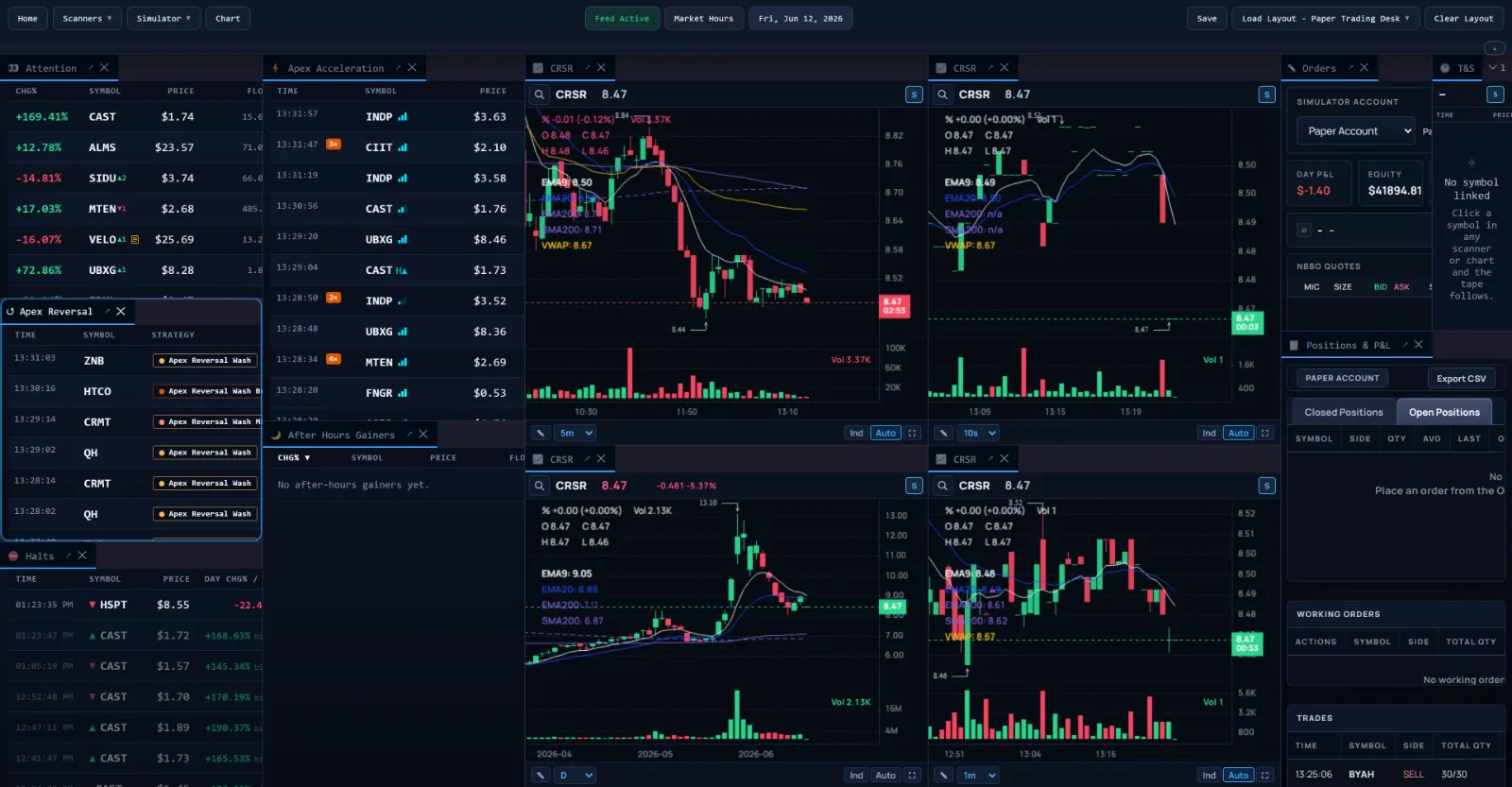Toggle Auto scaling on the 1m chart
The width and height of the screenshot is (1512, 787).
coord(1238,775)
